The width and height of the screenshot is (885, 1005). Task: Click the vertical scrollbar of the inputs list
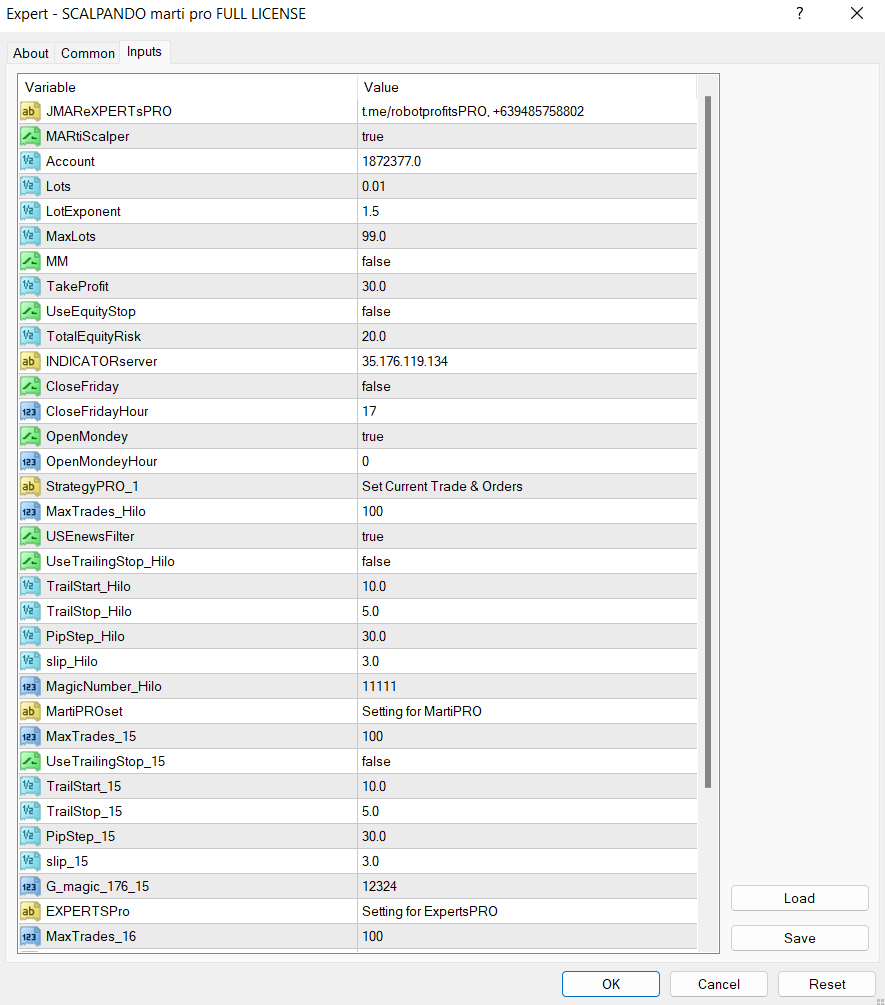(x=708, y=440)
